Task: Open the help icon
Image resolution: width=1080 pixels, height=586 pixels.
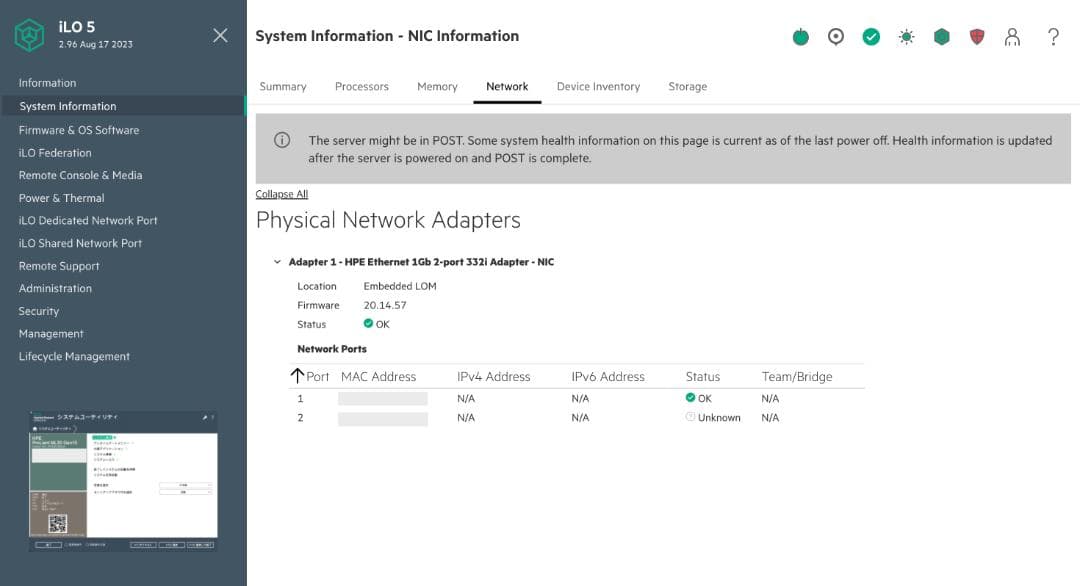Action: (x=1053, y=36)
